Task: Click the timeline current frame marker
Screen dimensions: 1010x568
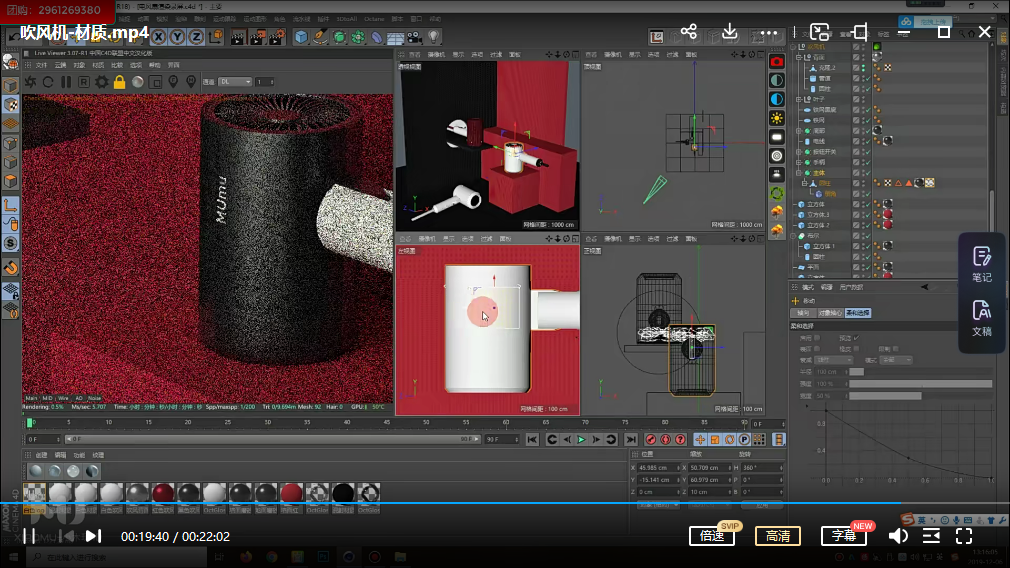Action: [x=30, y=422]
